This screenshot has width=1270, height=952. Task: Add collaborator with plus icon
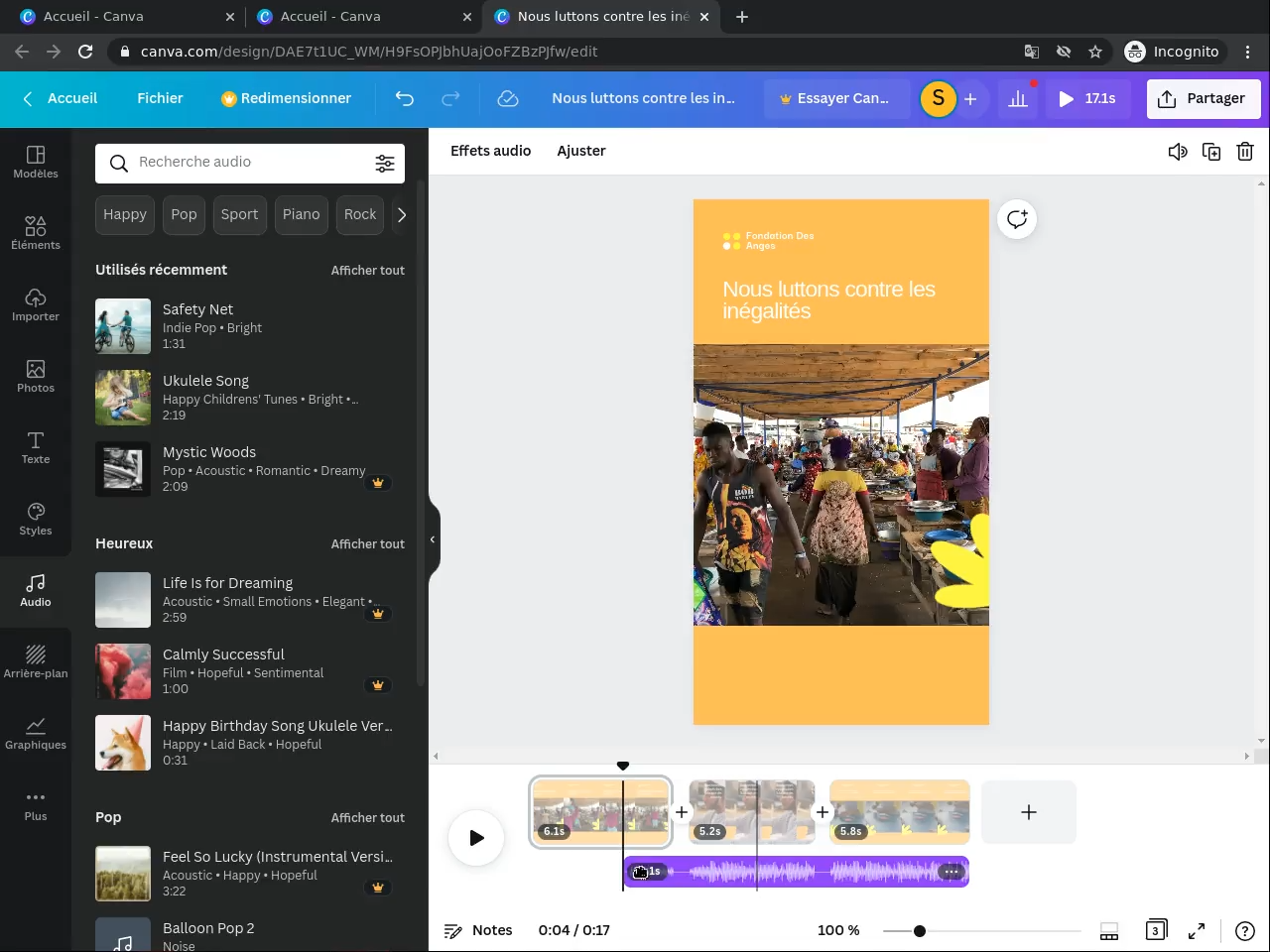tap(970, 98)
